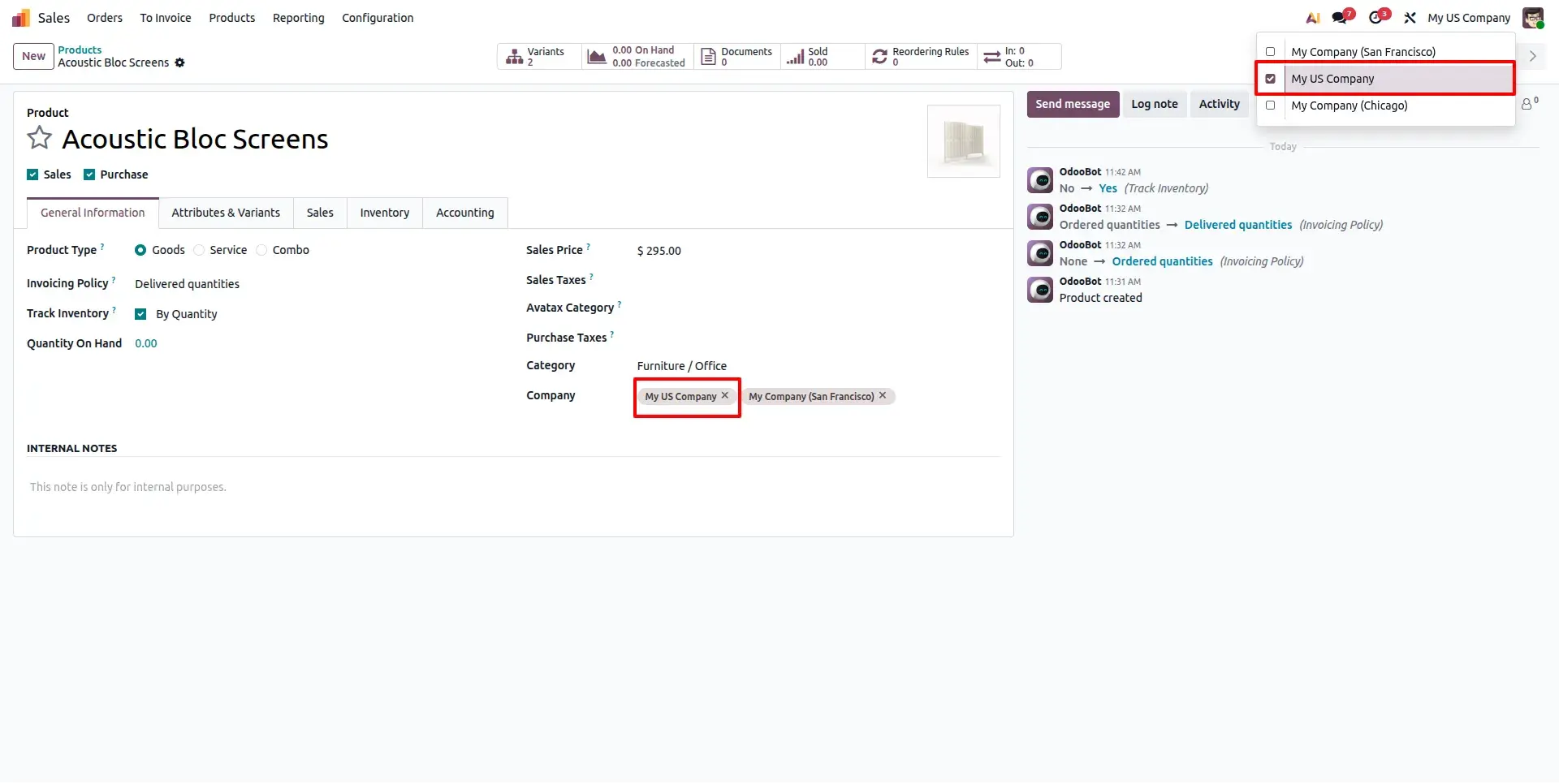This screenshot has width=1559, height=784.
Task: Switch to the Accounting tab
Action: pos(465,213)
